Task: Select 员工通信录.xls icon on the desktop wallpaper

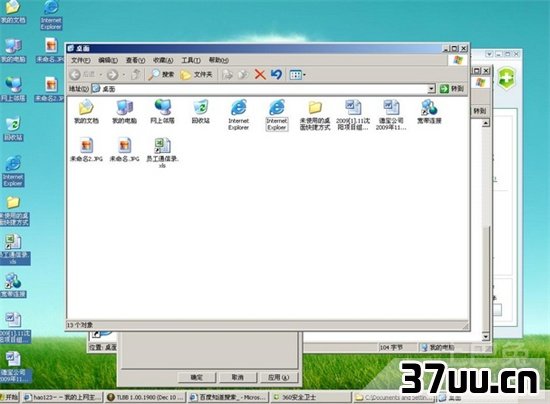Action: tap(14, 250)
